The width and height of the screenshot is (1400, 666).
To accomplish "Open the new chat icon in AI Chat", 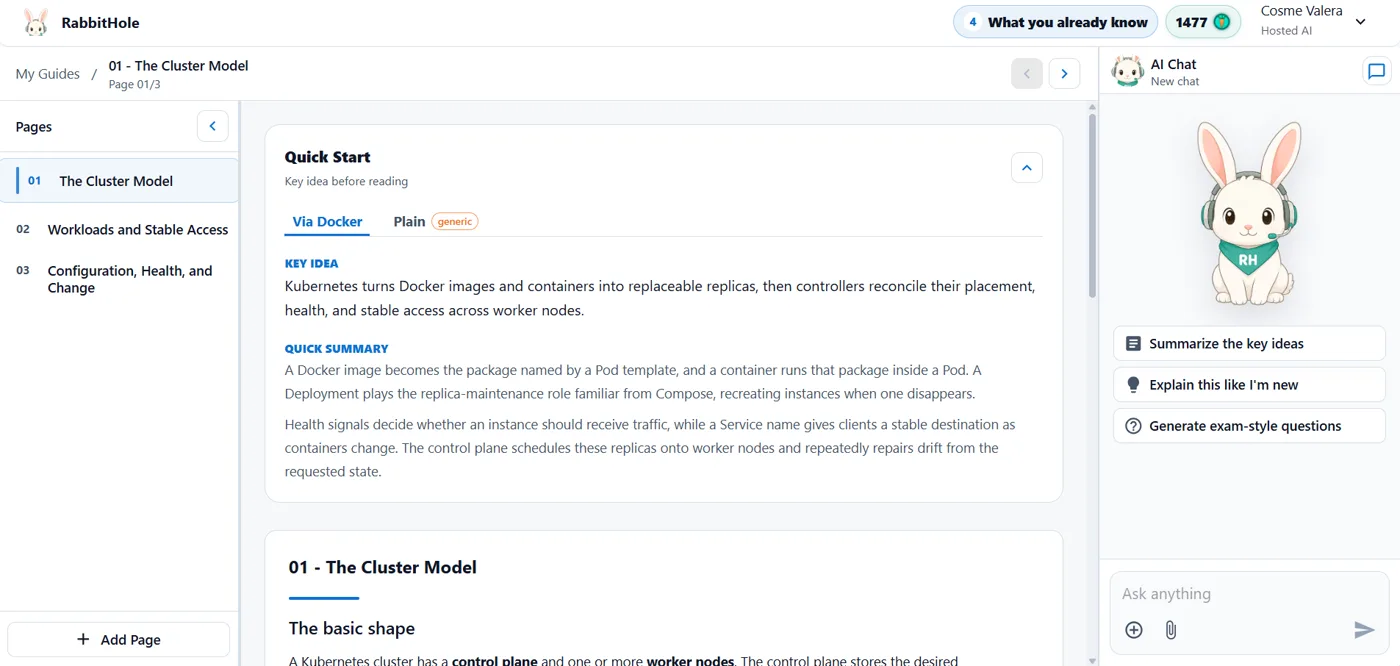I will pos(1376,71).
